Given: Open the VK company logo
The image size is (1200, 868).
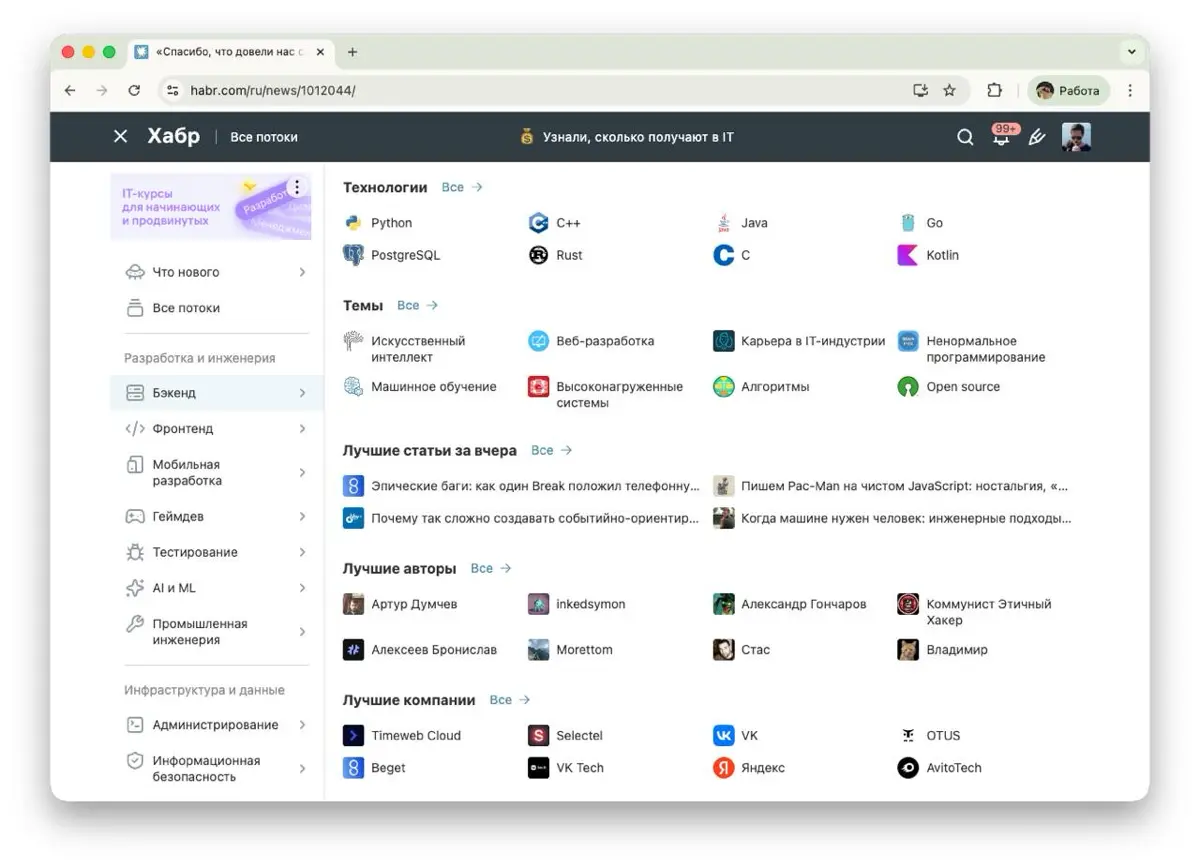Looking at the screenshot, I should pyautogui.click(x=723, y=736).
